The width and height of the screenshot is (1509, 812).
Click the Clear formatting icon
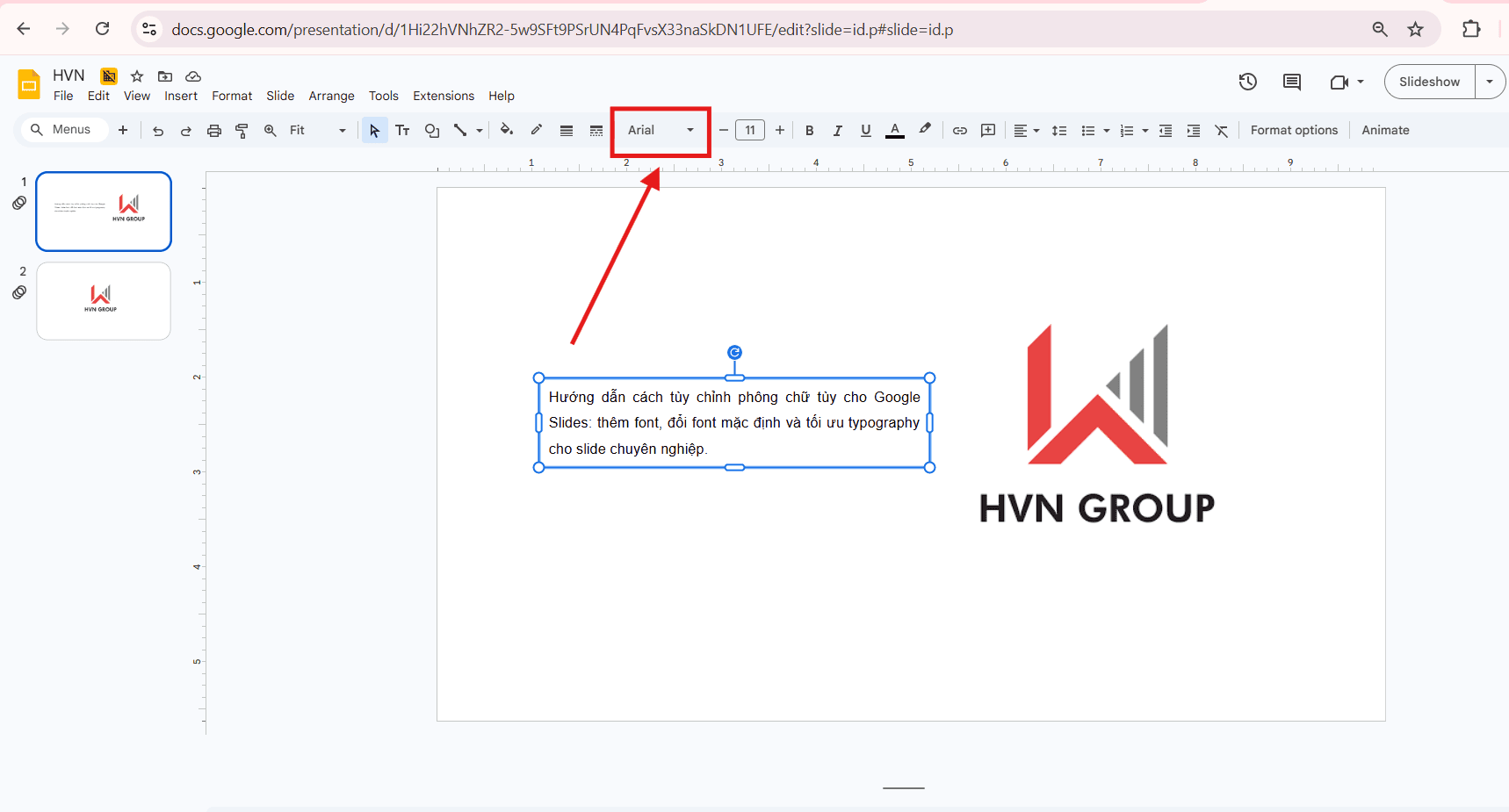click(1221, 130)
